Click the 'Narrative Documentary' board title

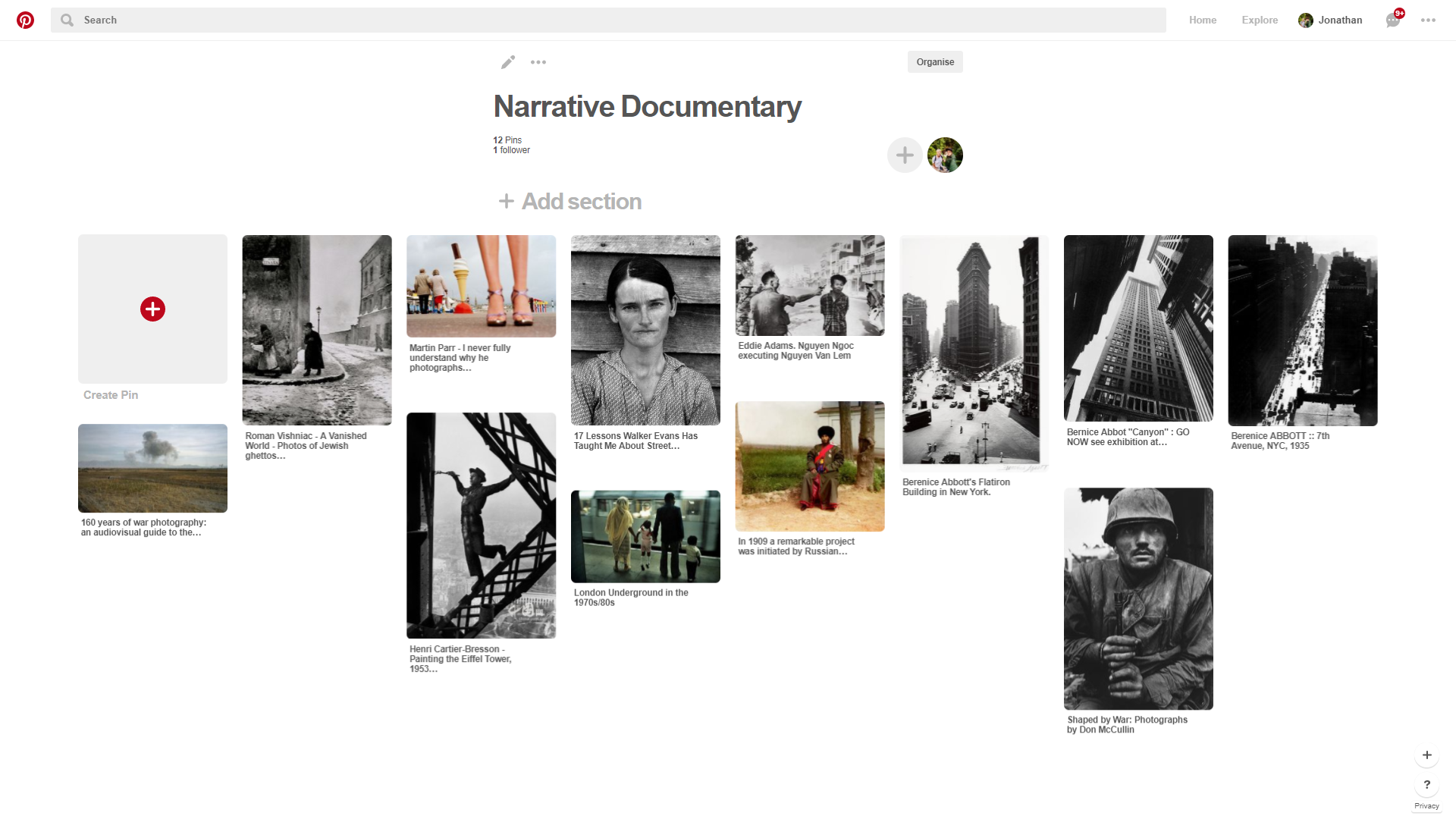647,107
